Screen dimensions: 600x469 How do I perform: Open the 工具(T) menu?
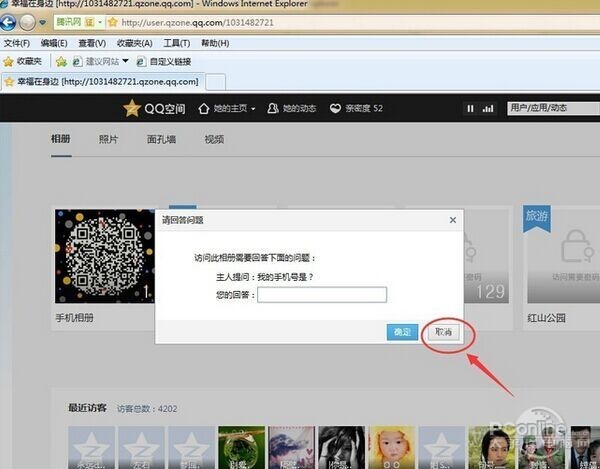(x=176, y=44)
